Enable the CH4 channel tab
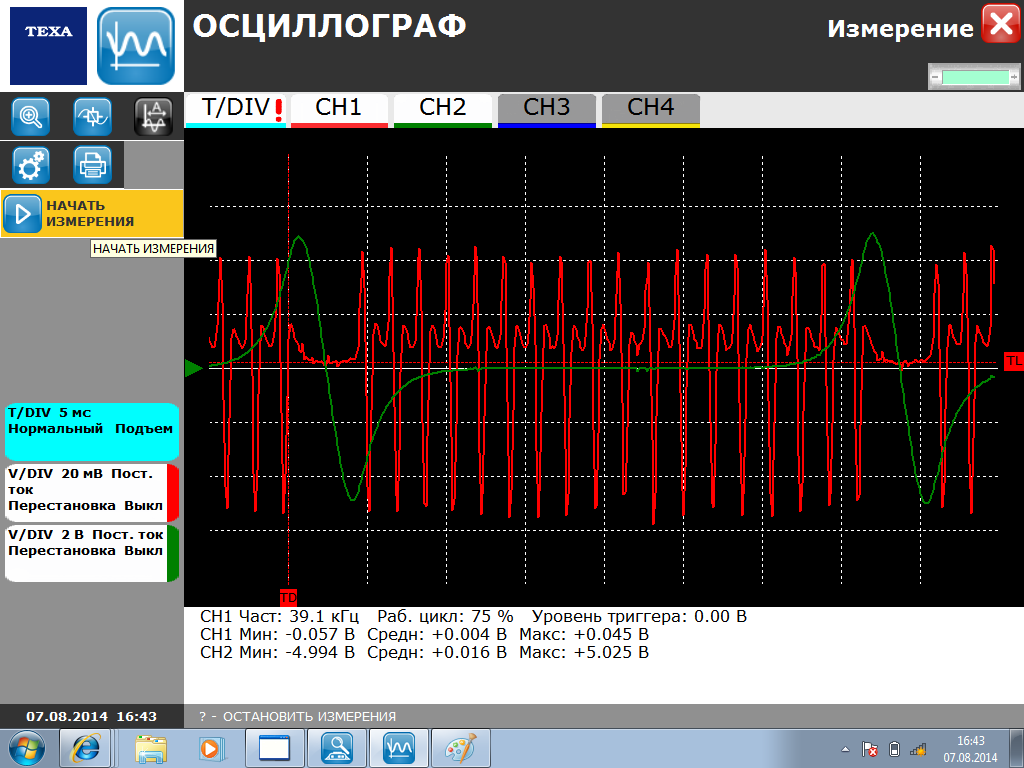 pyautogui.click(x=650, y=109)
